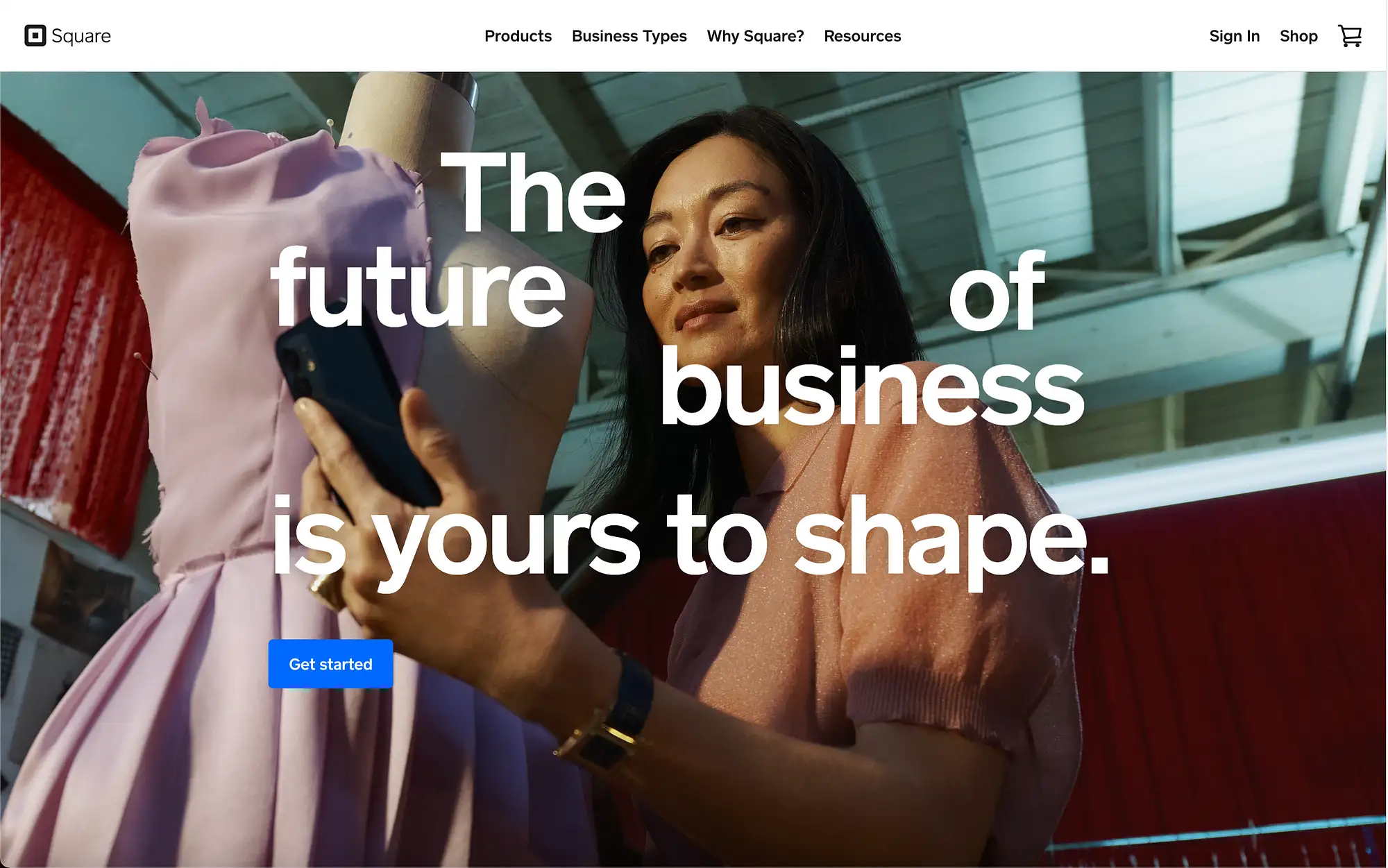Click the top navigation bar
1388x868 pixels.
point(694,36)
